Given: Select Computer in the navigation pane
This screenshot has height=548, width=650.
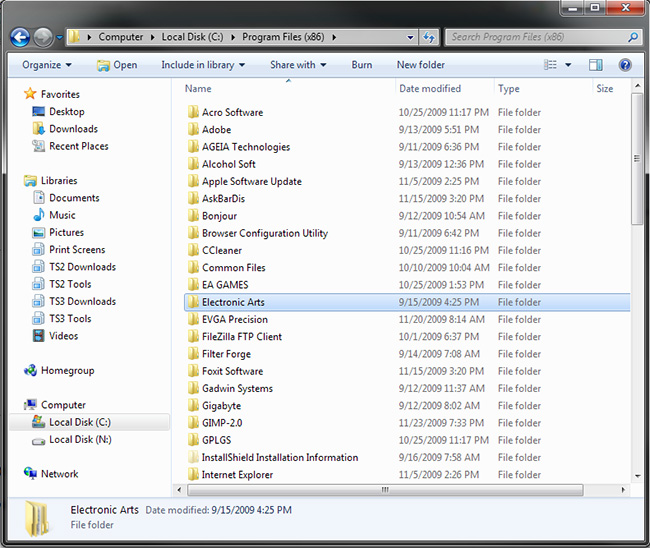Looking at the screenshot, I should pyautogui.click(x=63, y=405).
